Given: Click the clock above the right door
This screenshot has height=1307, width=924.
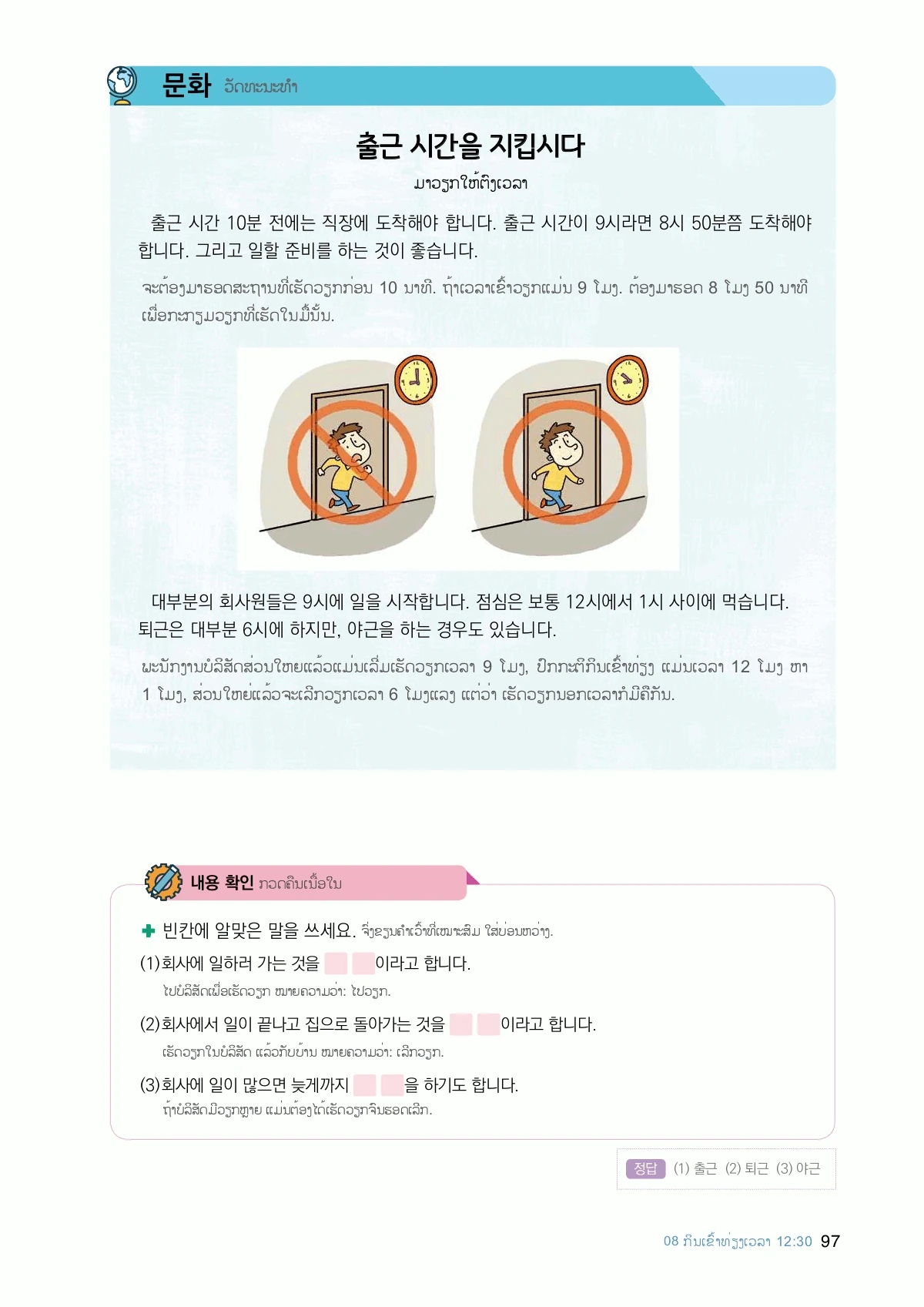Looking at the screenshot, I should click(628, 380).
